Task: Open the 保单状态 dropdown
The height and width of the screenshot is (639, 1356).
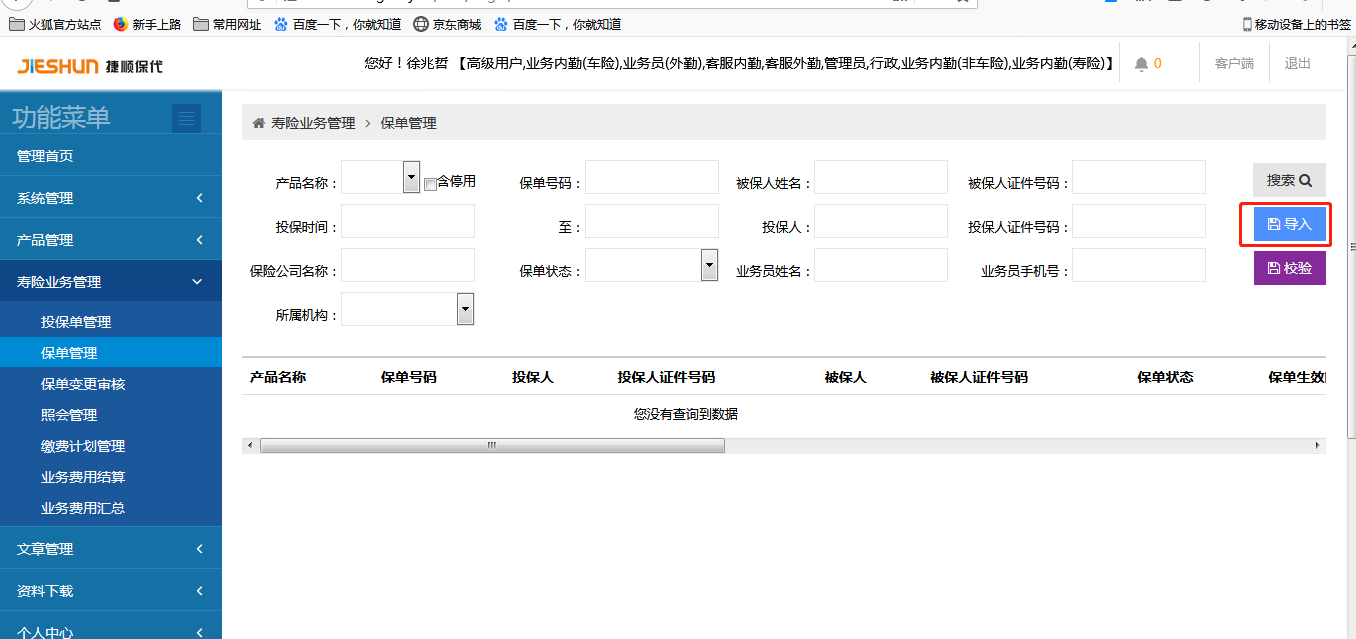Action: [709, 265]
